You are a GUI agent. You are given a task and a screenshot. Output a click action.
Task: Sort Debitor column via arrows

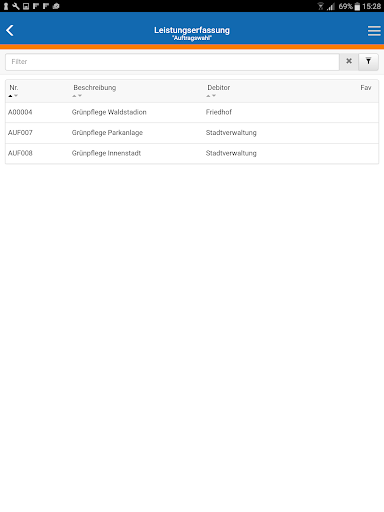[x=211, y=96]
